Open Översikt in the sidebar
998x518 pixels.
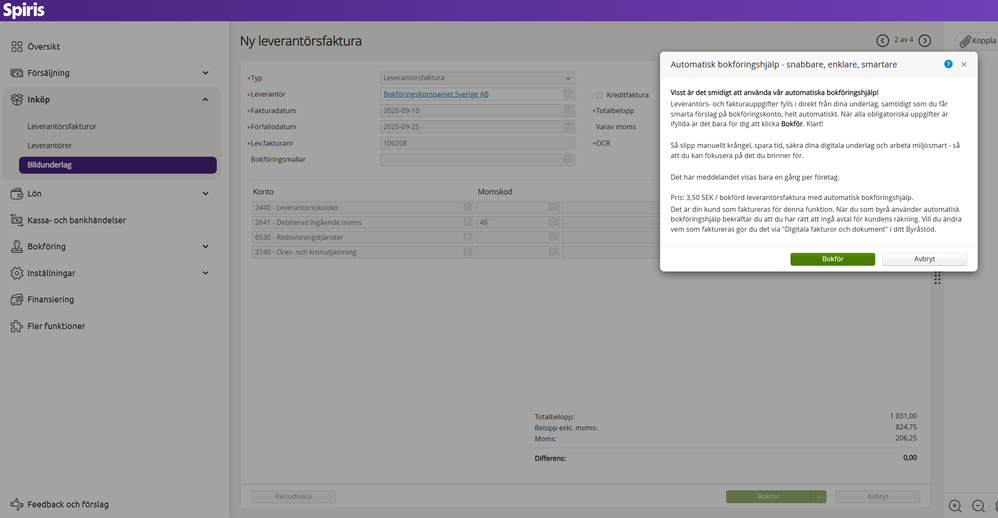43,46
